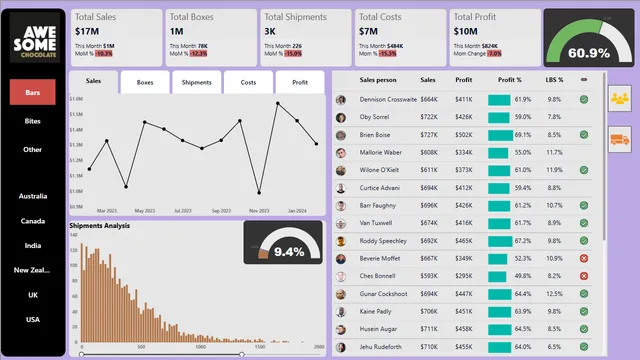
Task: Click the Total Costs $7M card
Action: [400, 38]
